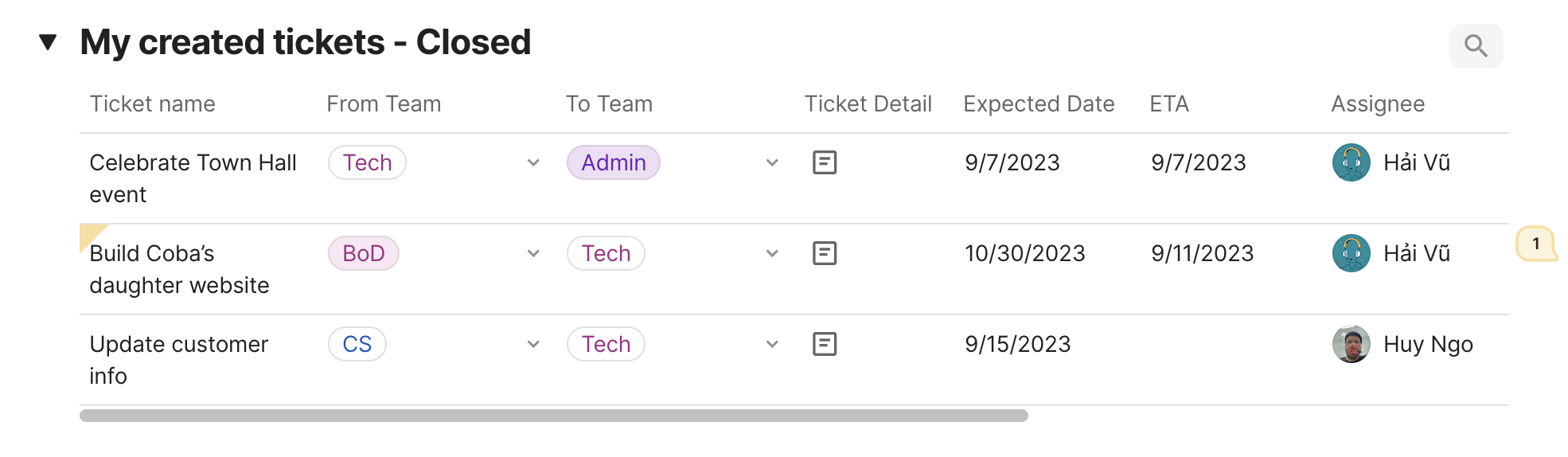The width and height of the screenshot is (1568, 457).
Task: Click the Assignee column header
Action: [x=1377, y=104]
